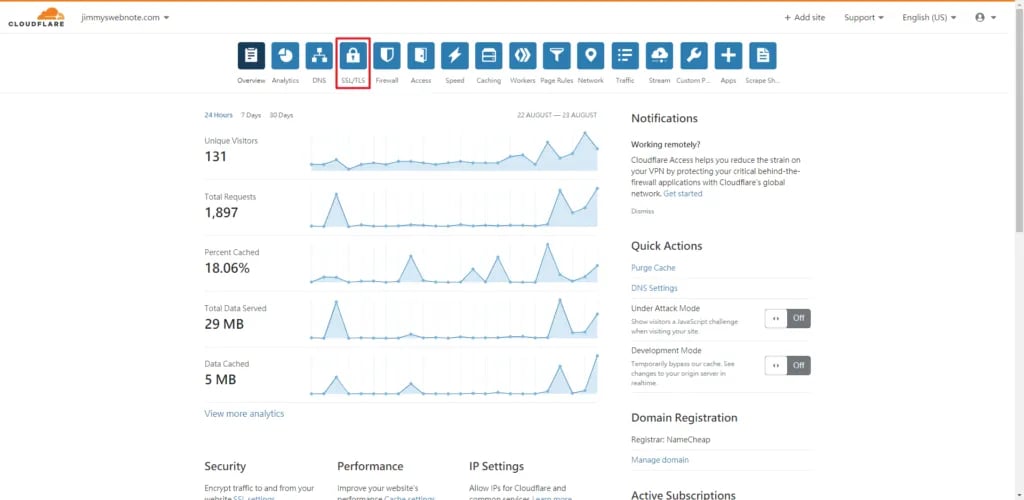
Task: Click the Purge Cache quick action
Action: click(653, 268)
